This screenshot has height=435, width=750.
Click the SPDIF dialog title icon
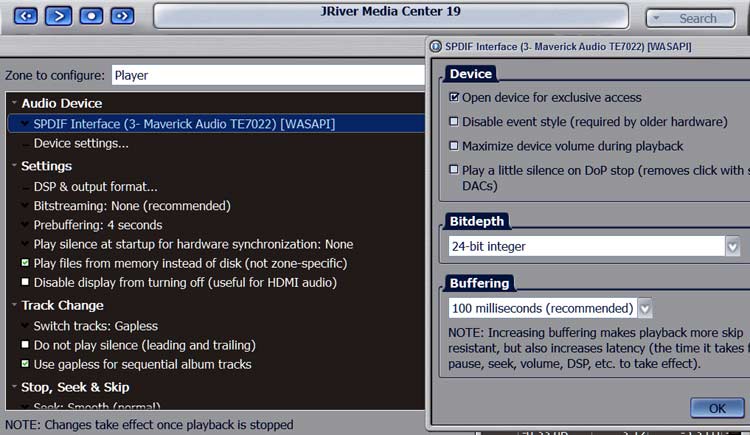point(435,47)
